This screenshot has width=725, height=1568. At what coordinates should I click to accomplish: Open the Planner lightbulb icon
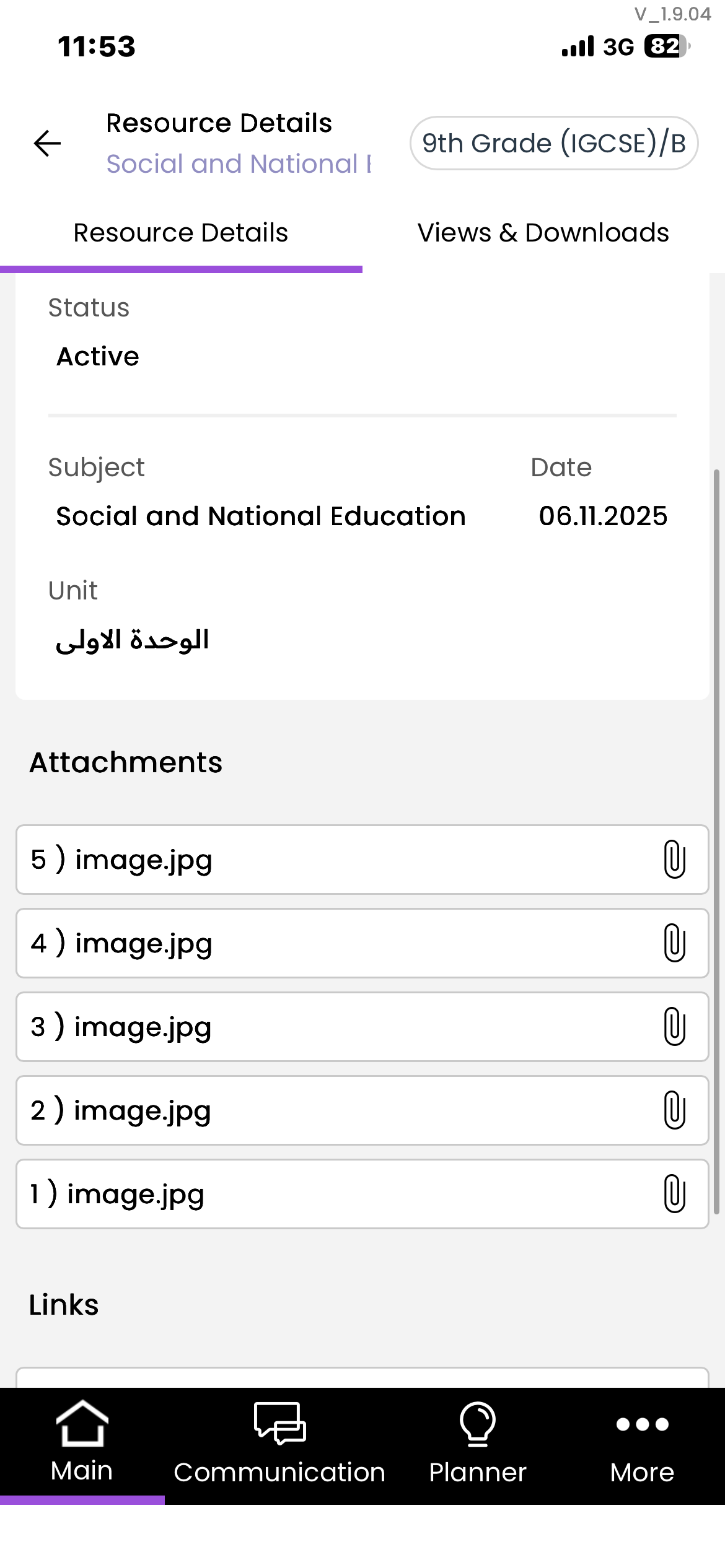[477, 1424]
